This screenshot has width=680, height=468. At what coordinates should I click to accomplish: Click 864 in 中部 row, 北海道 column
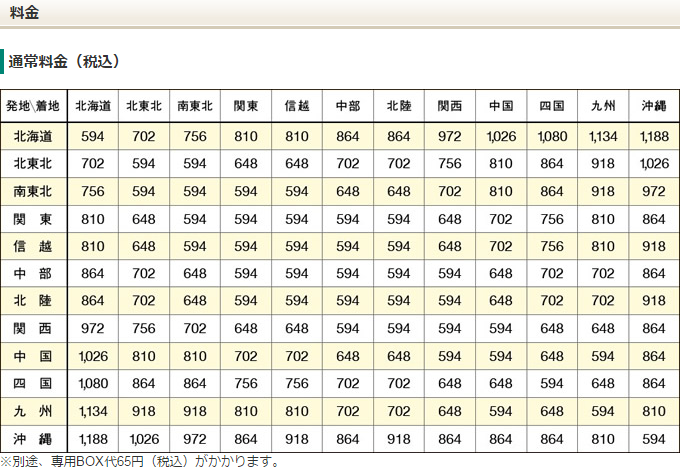[x=93, y=274]
